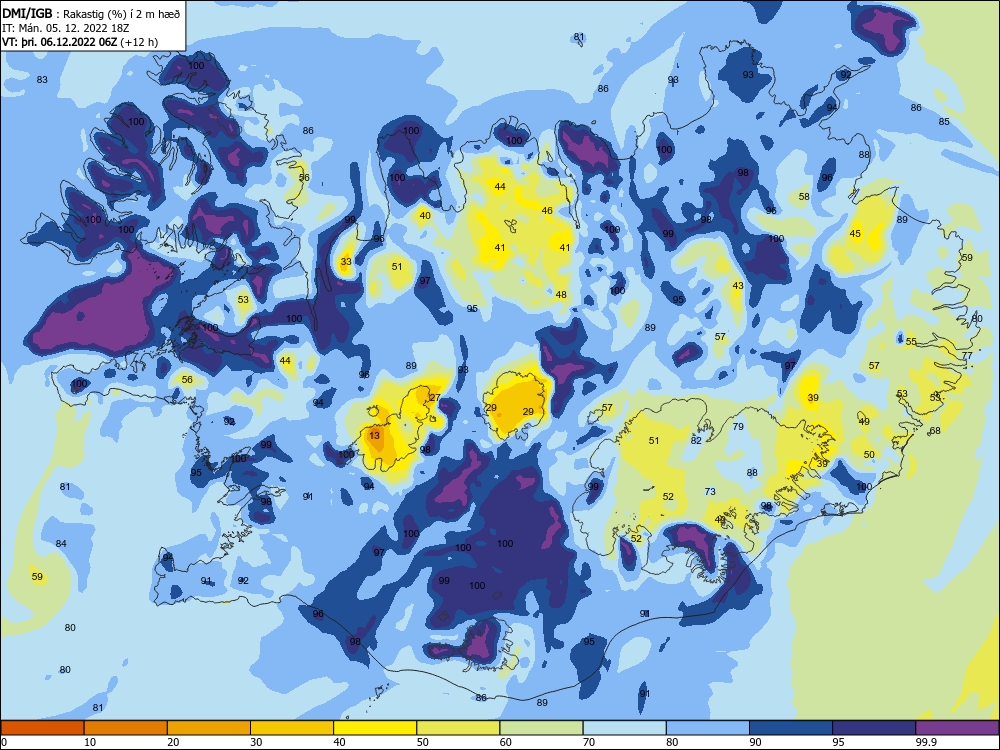Pick the 90–95 dark blue legend swatch
Screen dimensions: 1000x750
[791, 728]
